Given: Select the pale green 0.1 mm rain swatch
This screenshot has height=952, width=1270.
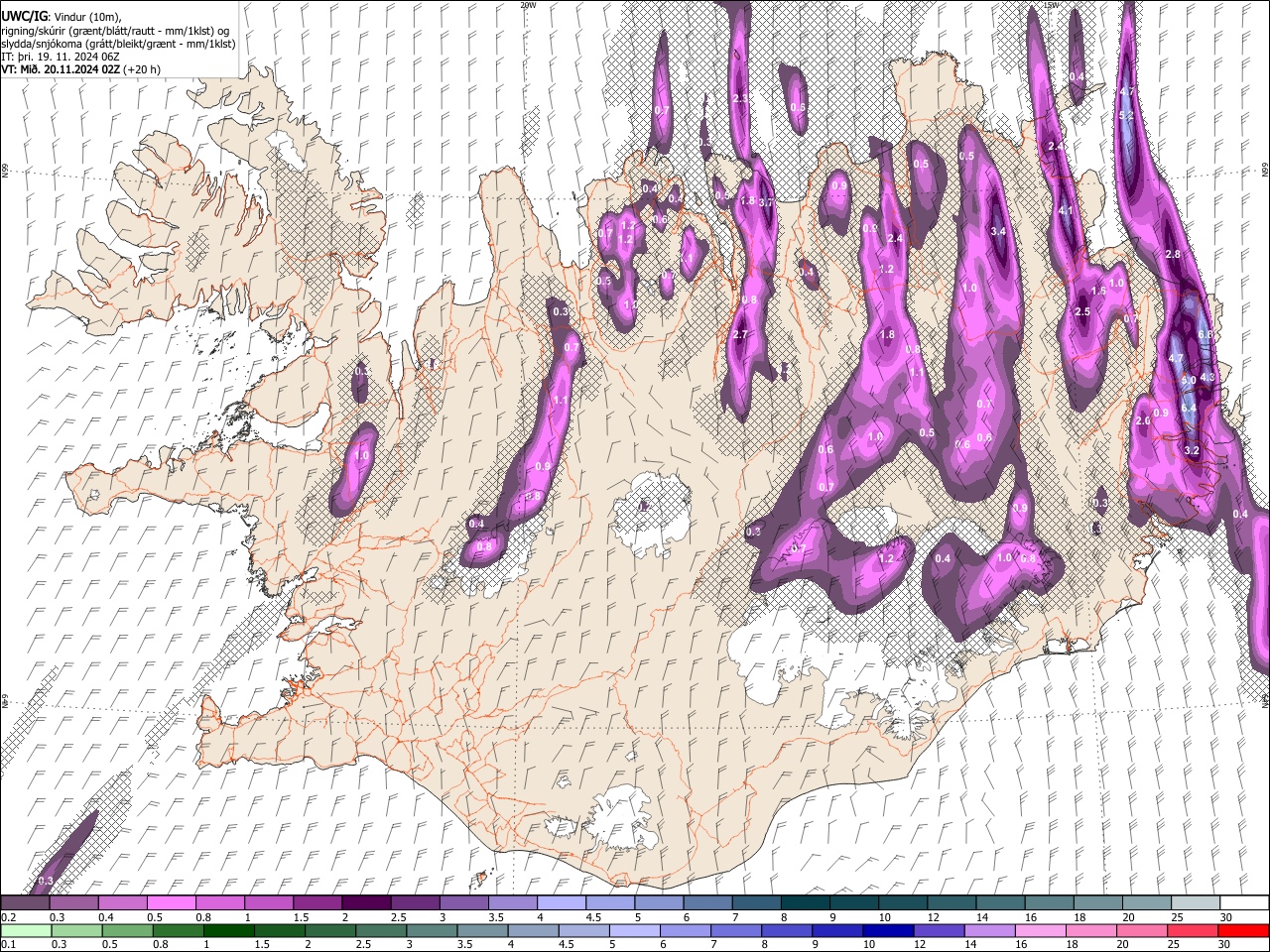Looking at the screenshot, I should (24, 930).
